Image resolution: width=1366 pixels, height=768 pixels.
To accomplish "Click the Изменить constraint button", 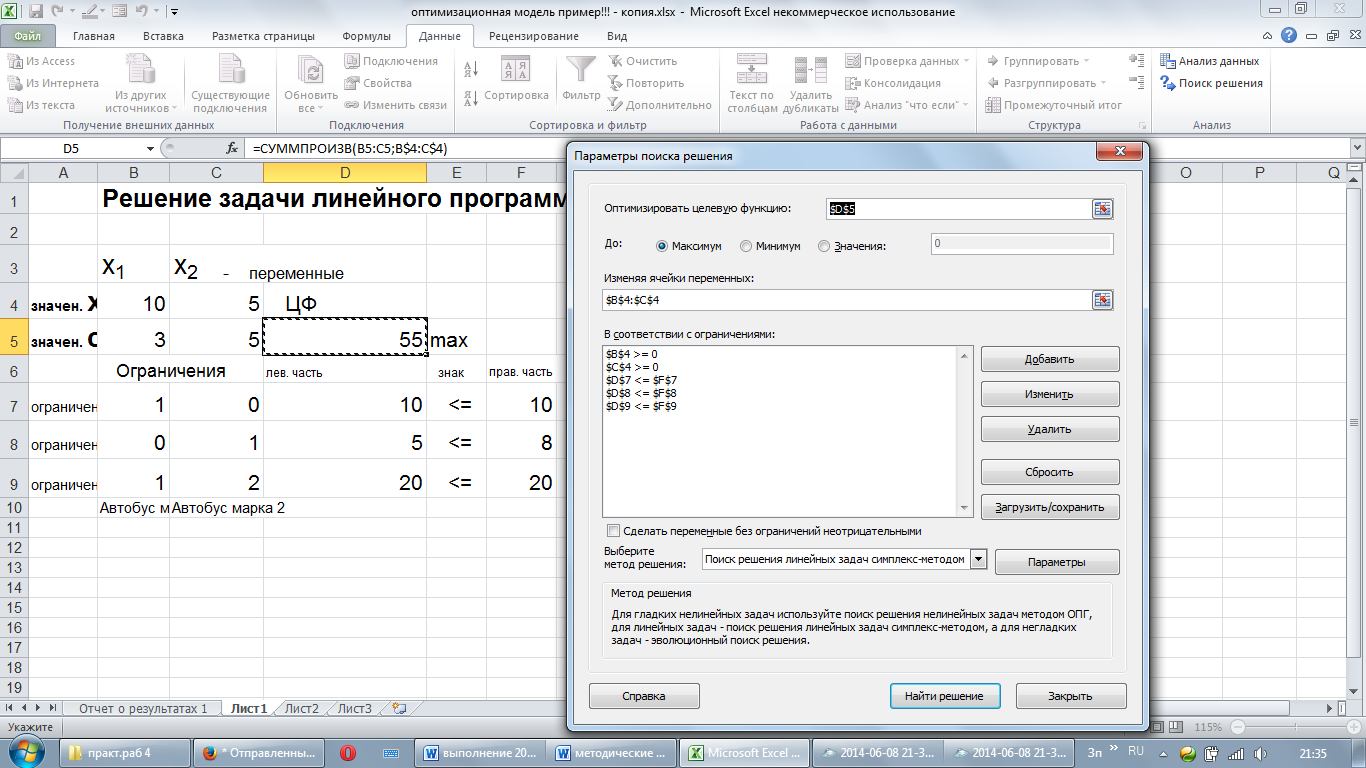I will point(1050,394).
